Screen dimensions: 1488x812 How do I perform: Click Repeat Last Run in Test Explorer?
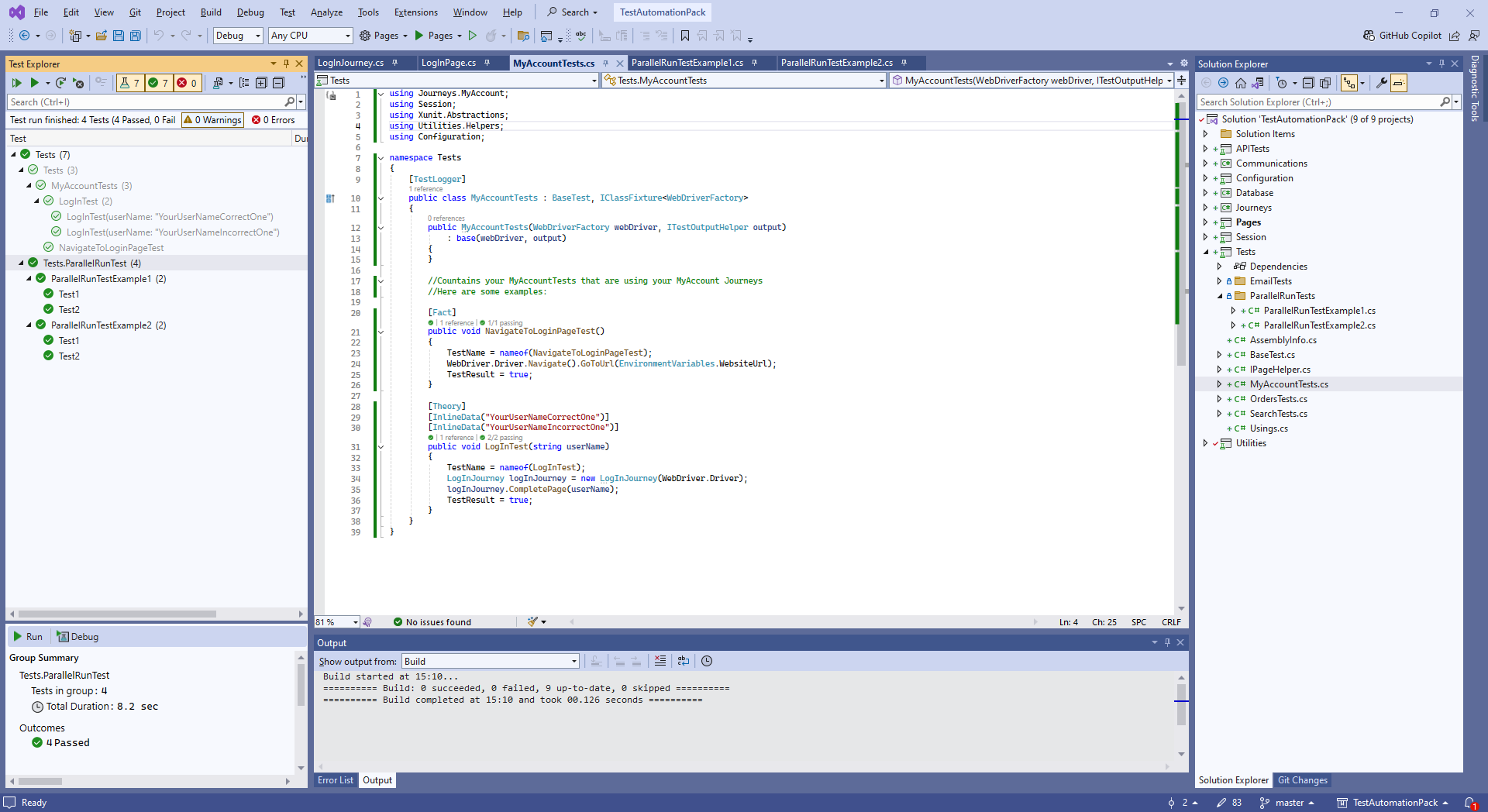(60, 83)
